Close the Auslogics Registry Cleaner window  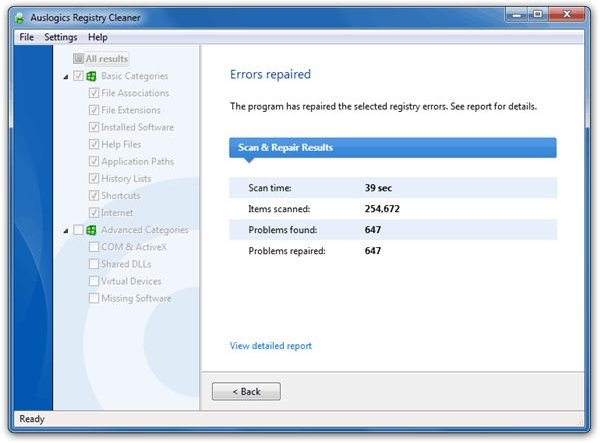567,15
